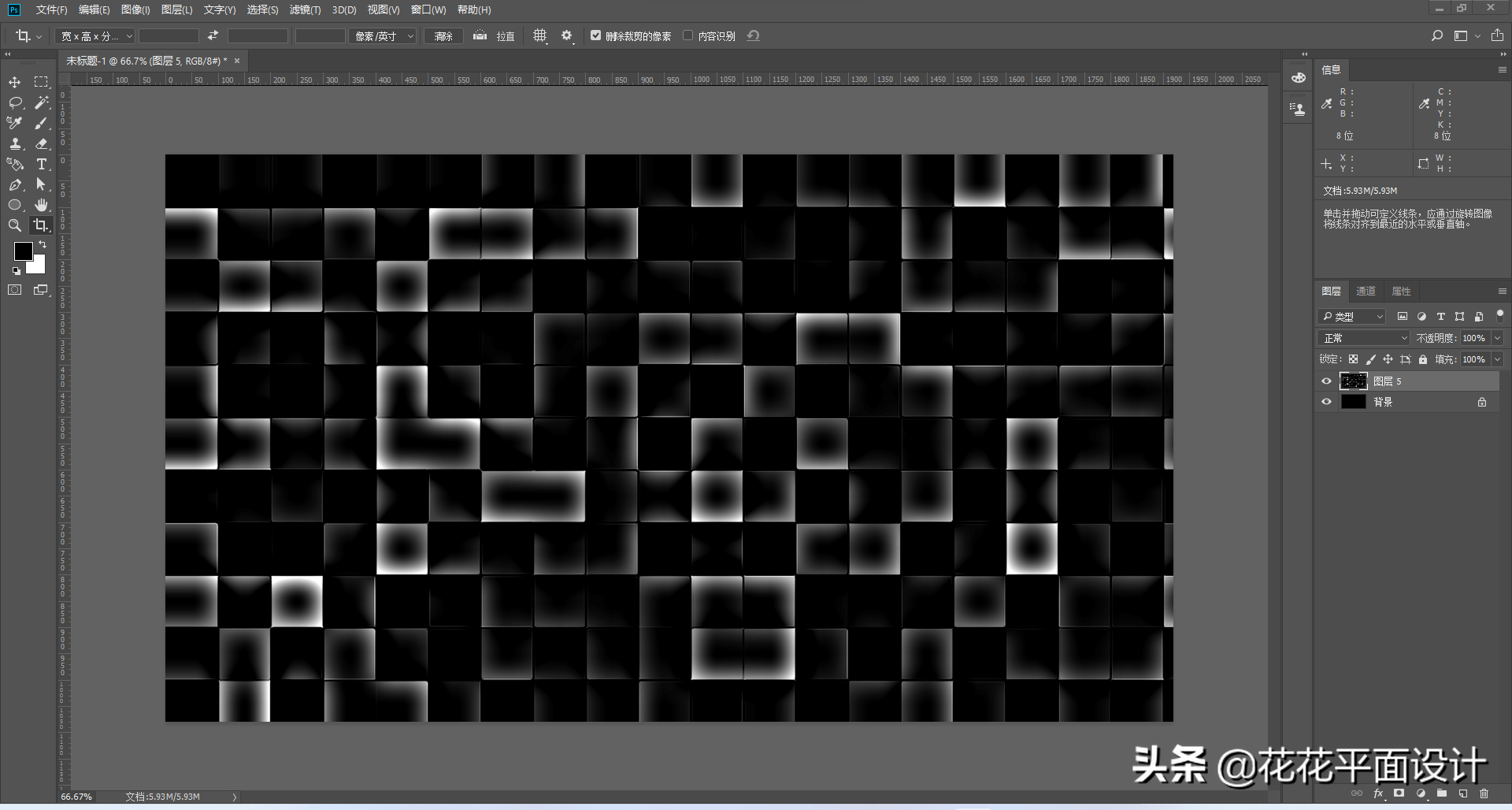1512x810 pixels.
Task: Toggle layer filtering switch on or off
Action: pyautogui.click(x=1499, y=315)
